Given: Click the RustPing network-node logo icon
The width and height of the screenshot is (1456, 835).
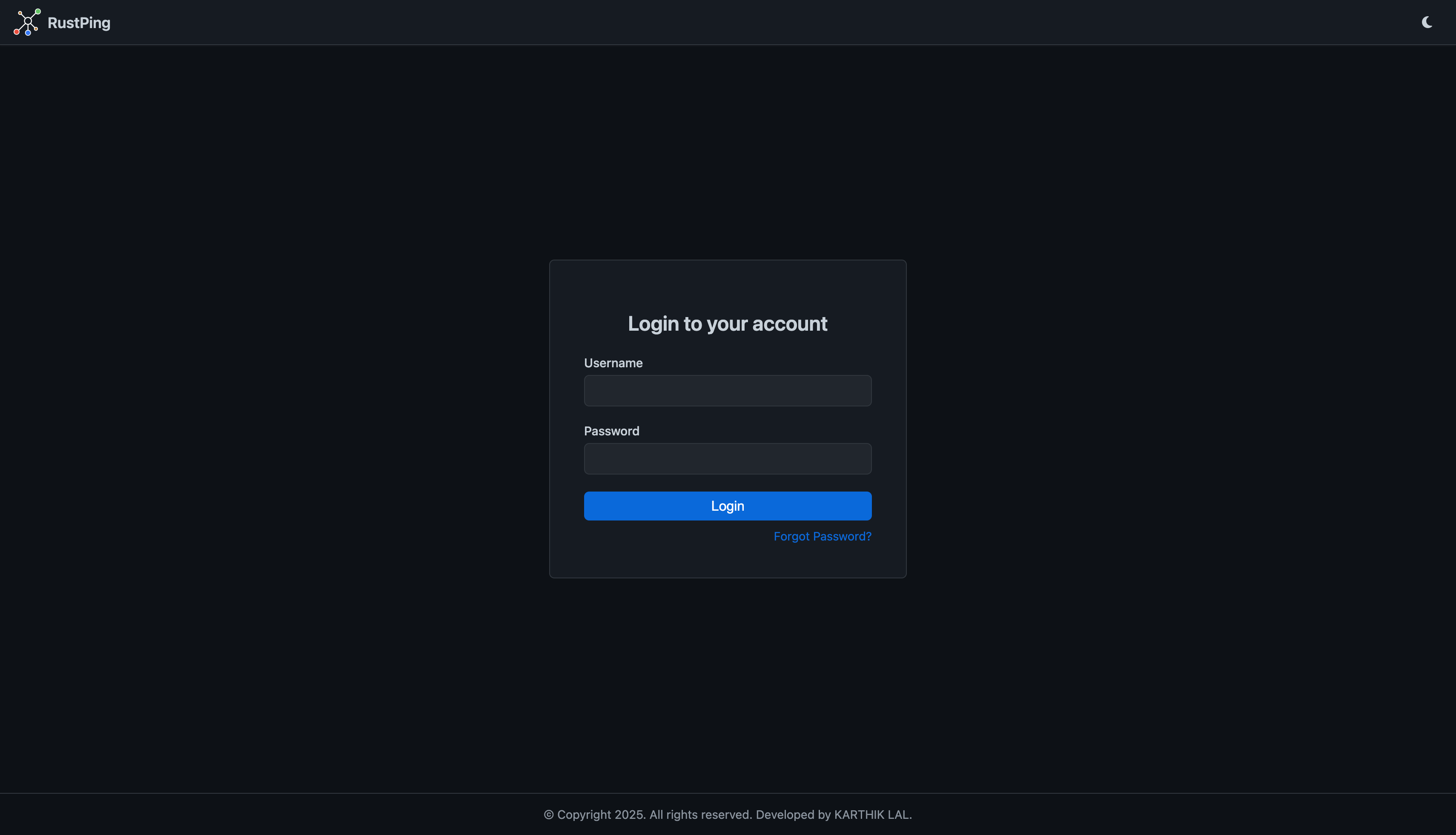Looking at the screenshot, I should pos(27,22).
